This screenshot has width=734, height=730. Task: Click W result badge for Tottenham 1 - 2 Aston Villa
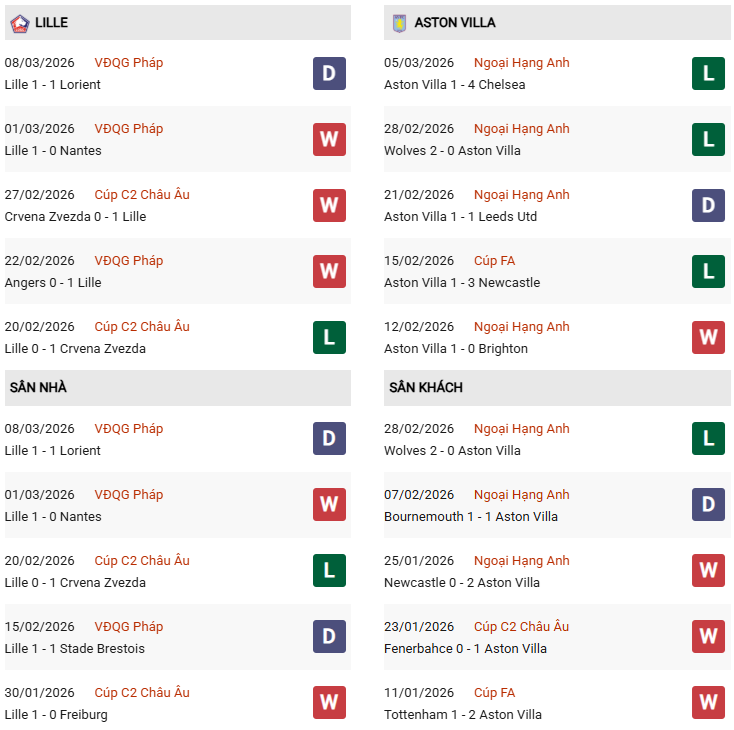pyautogui.click(x=708, y=703)
